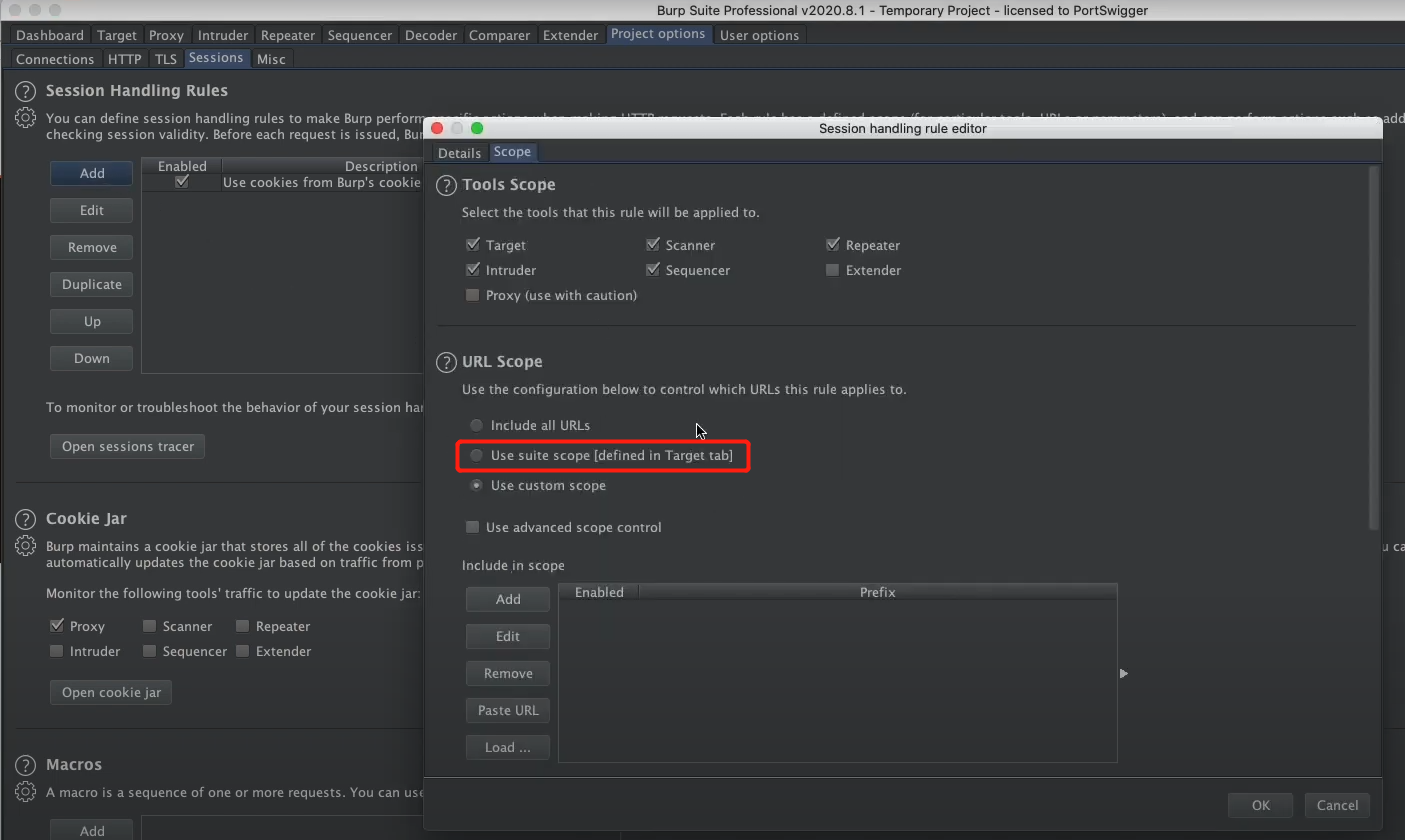Select the Scope tab in rule editor

coord(512,152)
